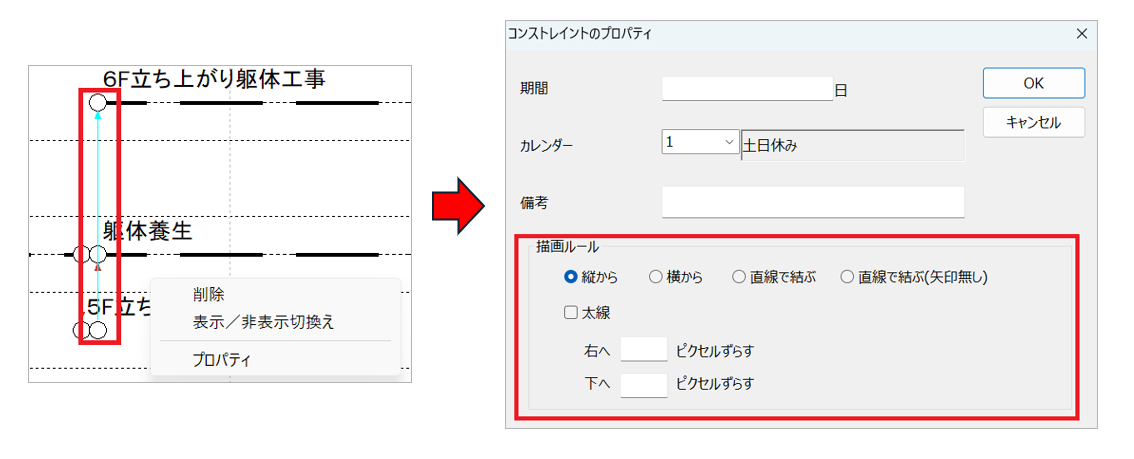Enable the 太線 checkbox
The height and width of the screenshot is (459, 1134).
571,312
